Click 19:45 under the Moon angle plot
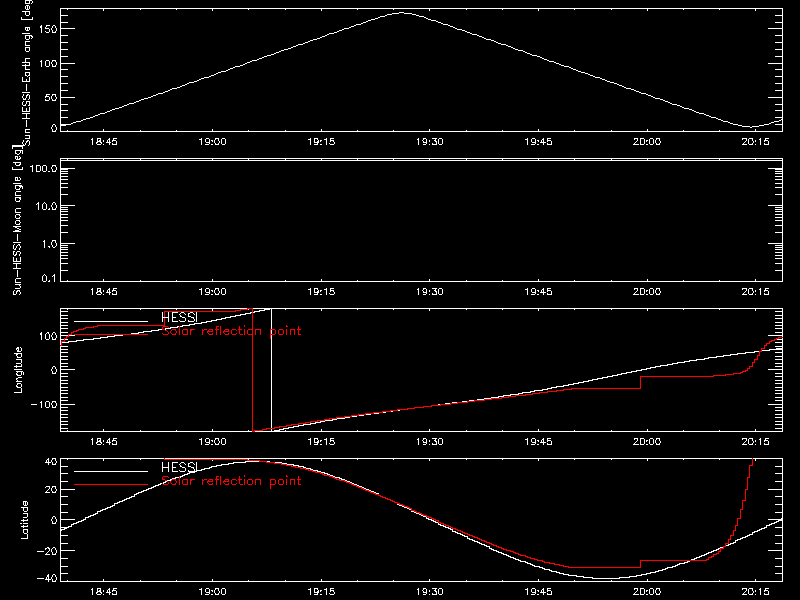The image size is (800, 600). [538, 292]
